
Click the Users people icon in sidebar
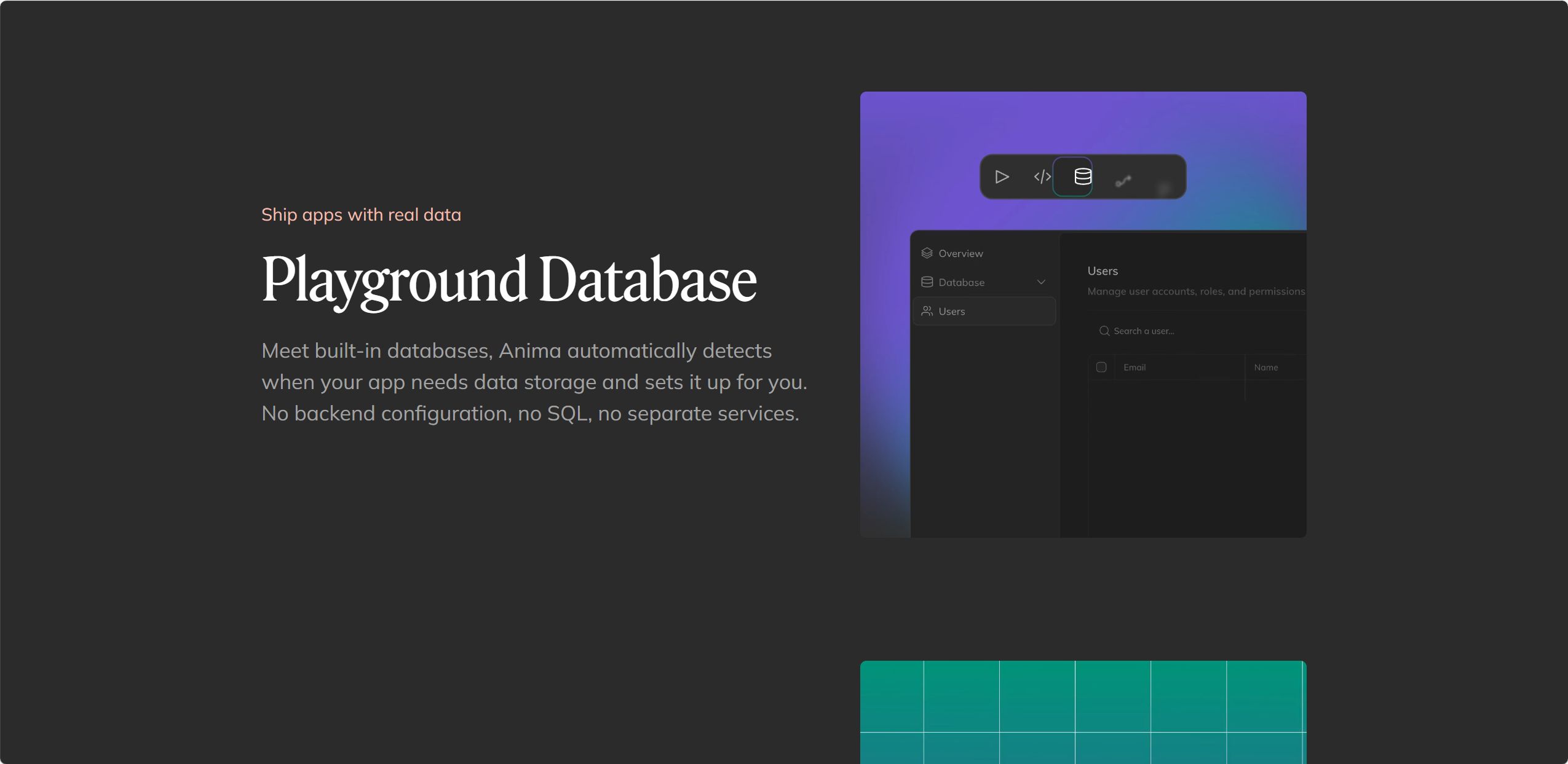927,311
